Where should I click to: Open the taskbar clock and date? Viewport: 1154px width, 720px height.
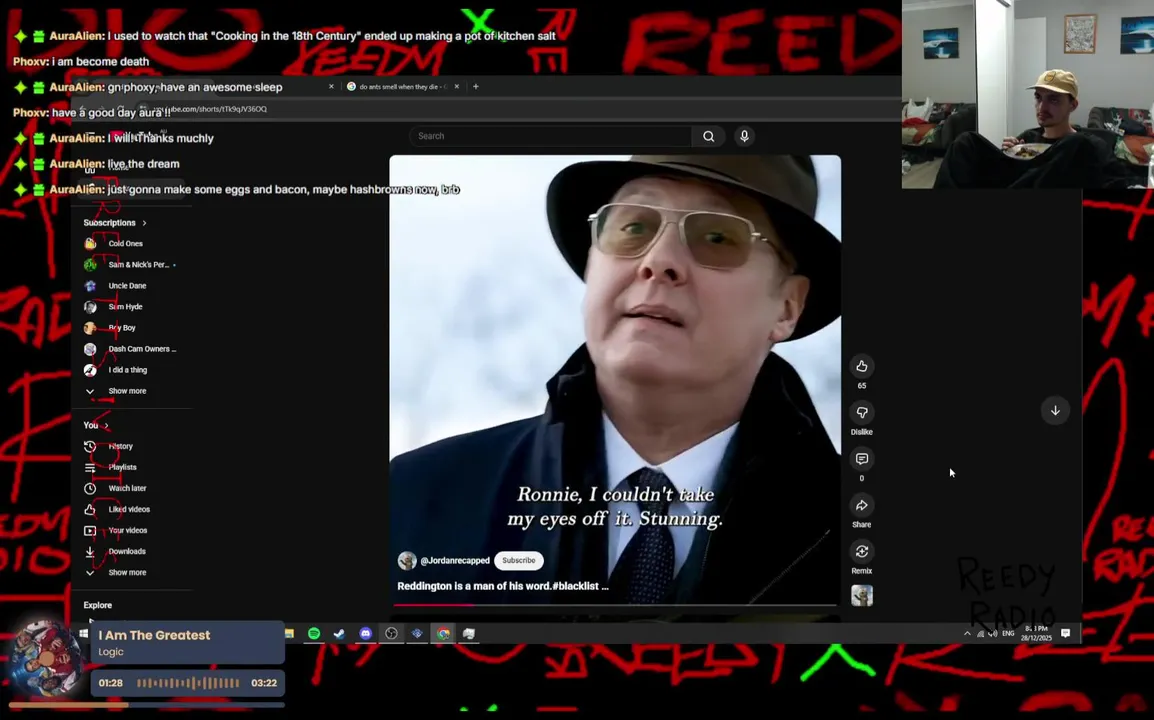click(1035, 633)
